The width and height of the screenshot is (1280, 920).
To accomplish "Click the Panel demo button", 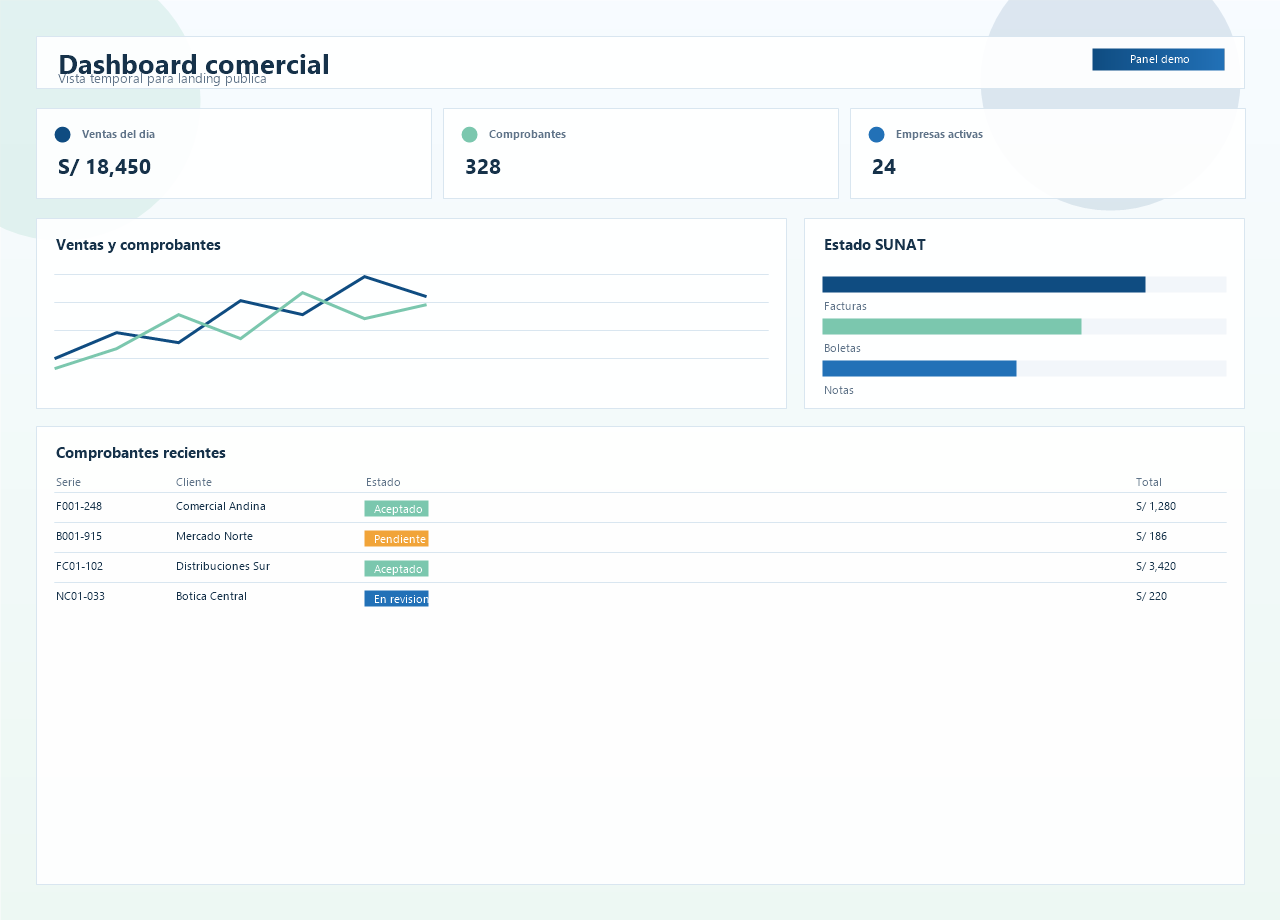I will coord(1158,59).
